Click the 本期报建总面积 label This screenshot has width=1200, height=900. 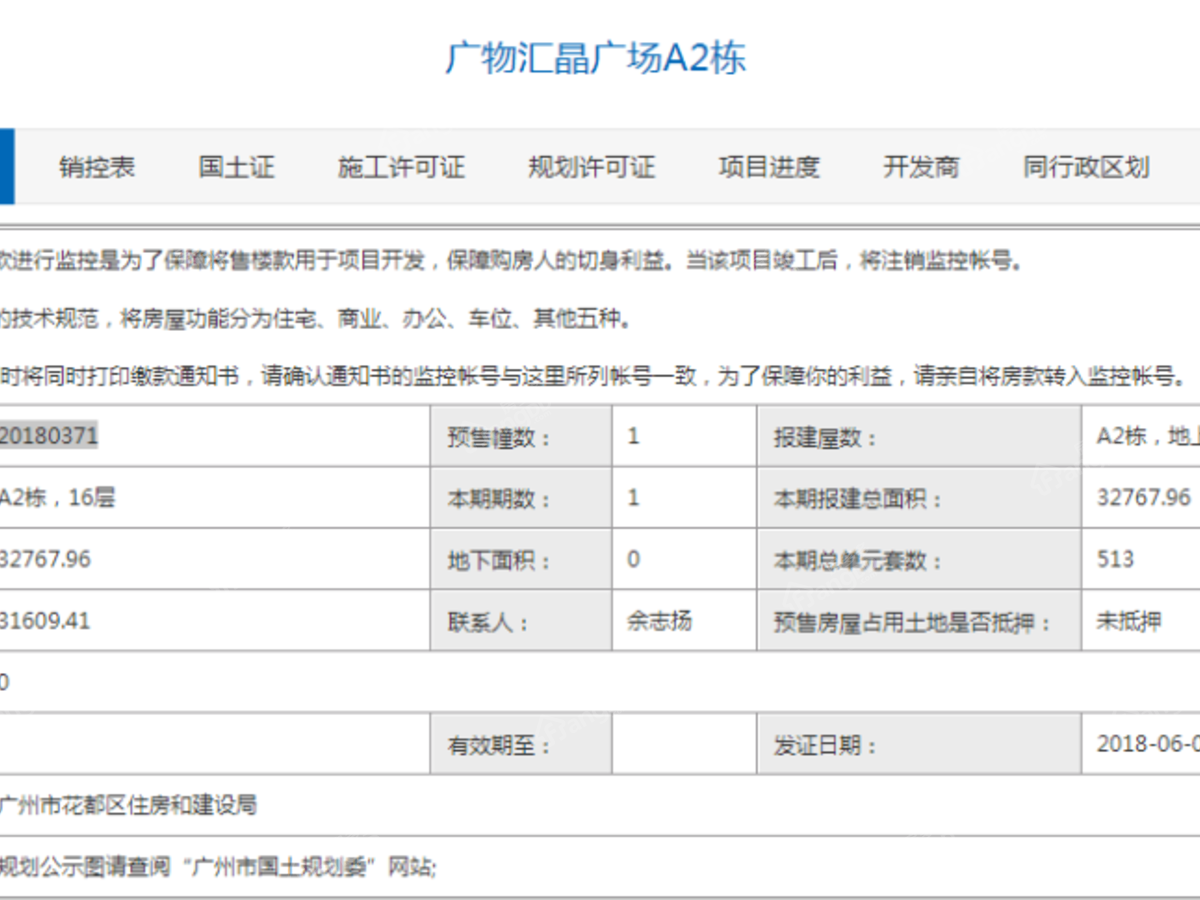point(858,498)
